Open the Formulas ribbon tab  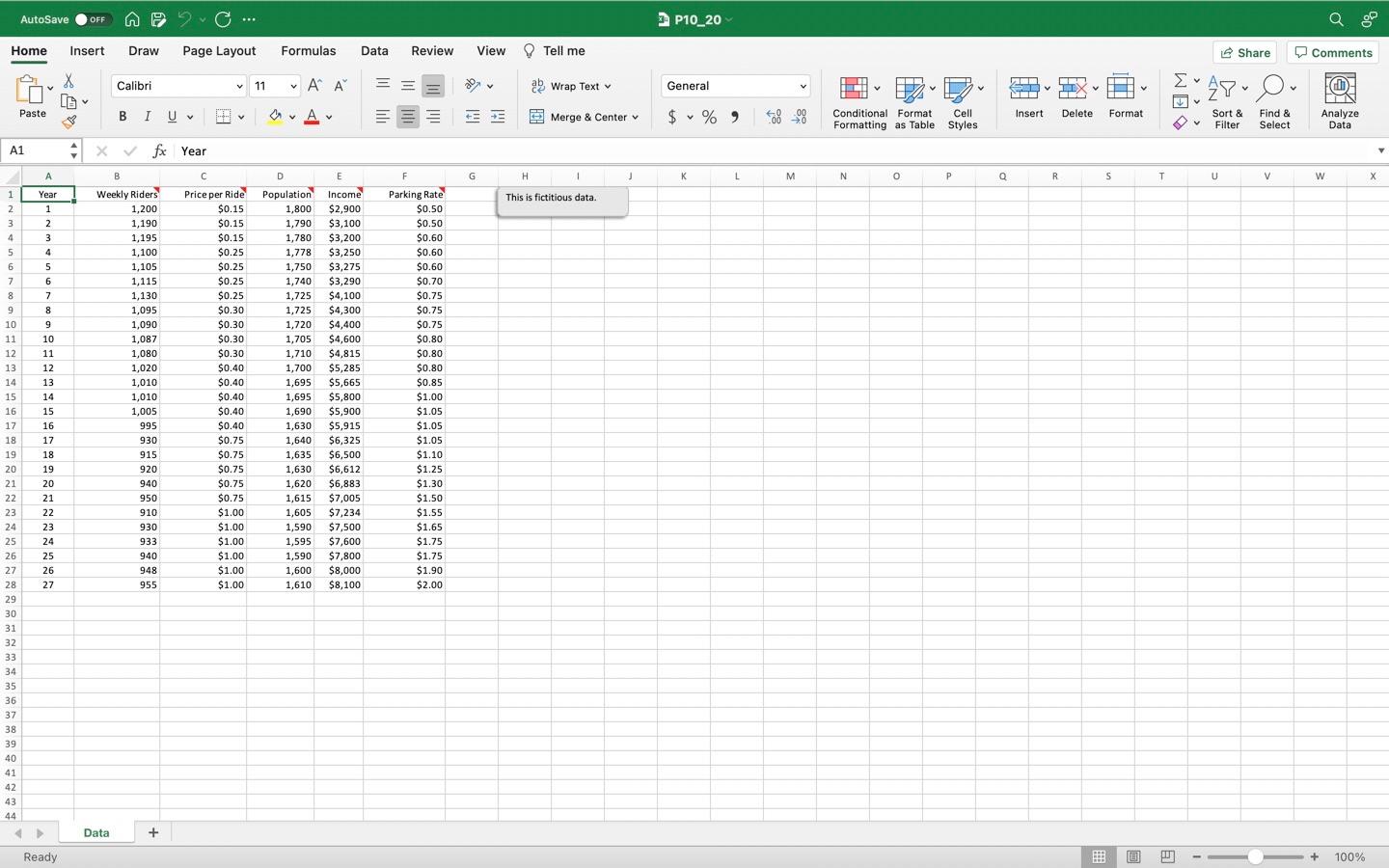pyautogui.click(x=309, y=51)
